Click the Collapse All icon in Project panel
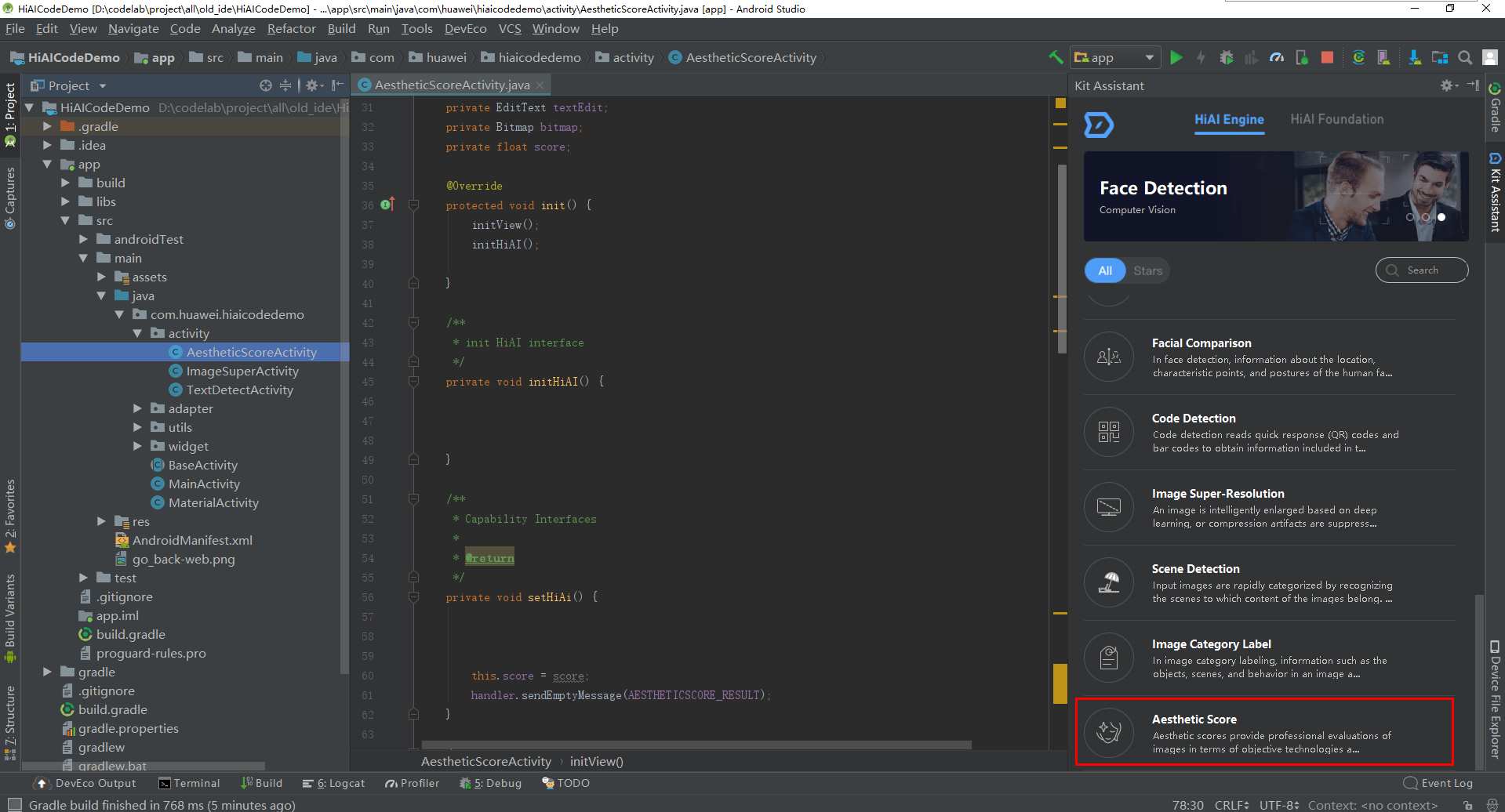 pyautogui.click(x=285, y=85)
